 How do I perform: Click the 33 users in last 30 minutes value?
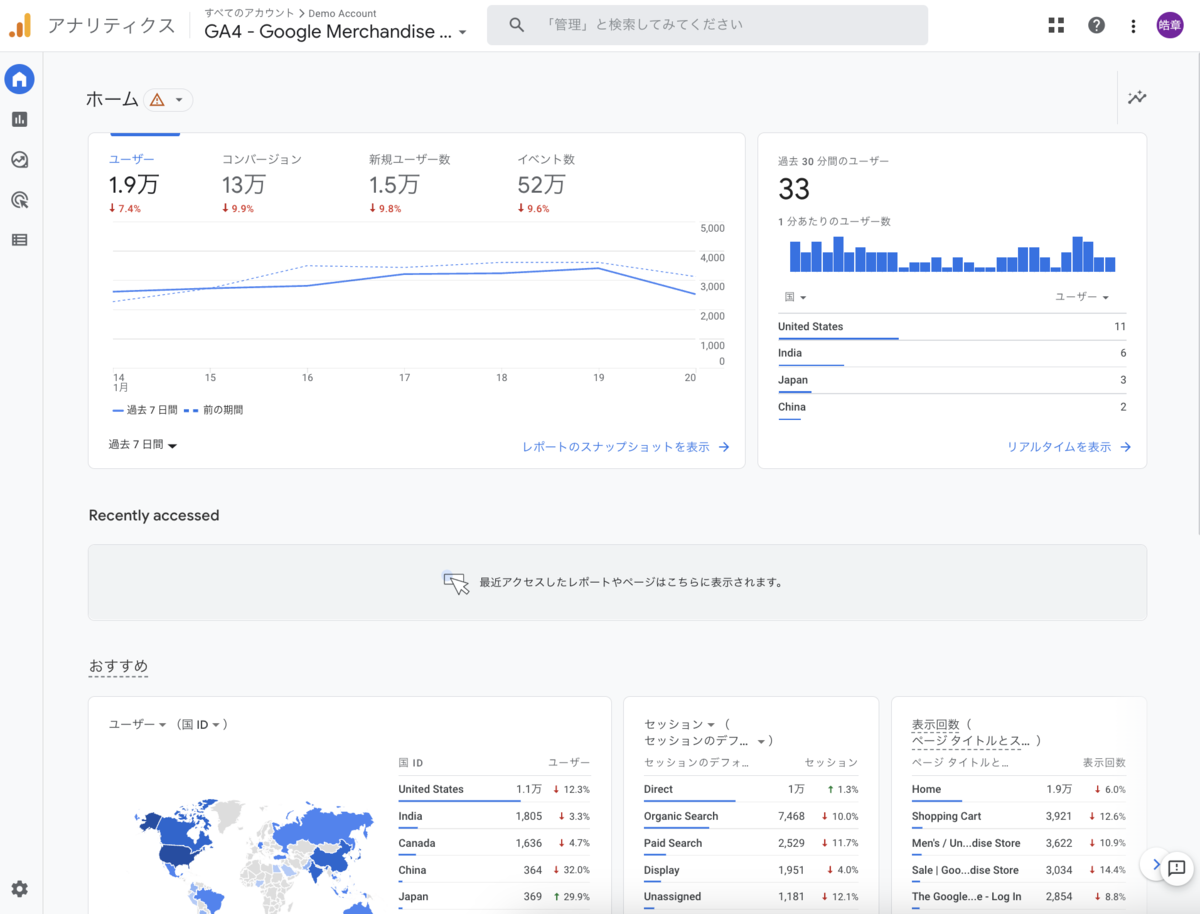coord(794,189)
